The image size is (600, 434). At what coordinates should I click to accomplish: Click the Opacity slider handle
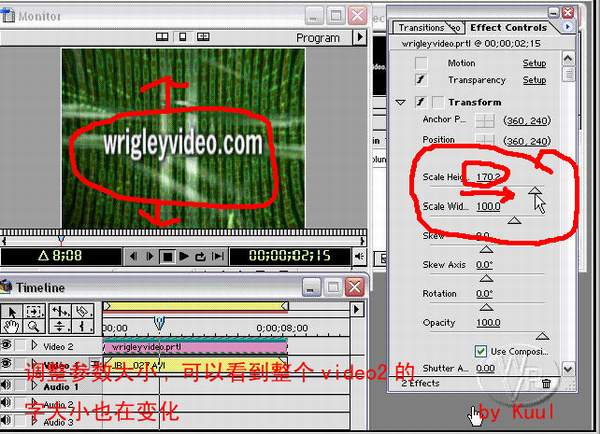tap(542, 336)
